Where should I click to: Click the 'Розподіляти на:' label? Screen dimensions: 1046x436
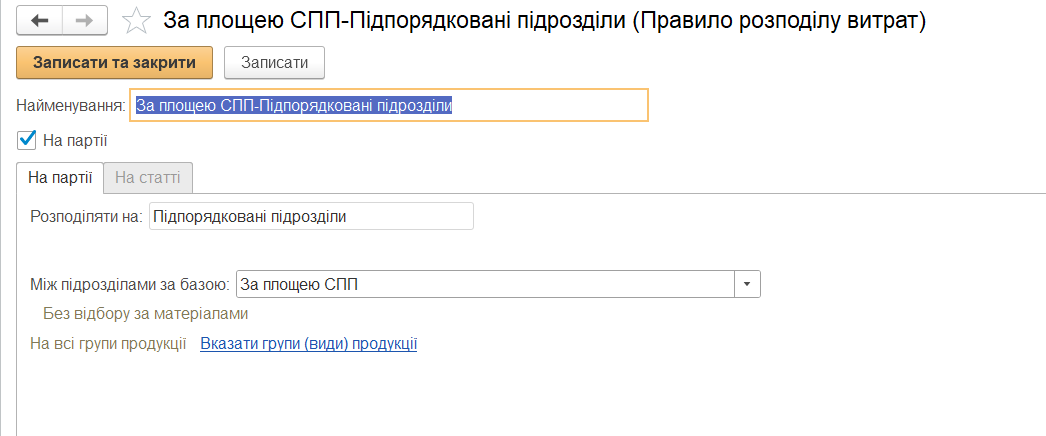pos(87,216)
